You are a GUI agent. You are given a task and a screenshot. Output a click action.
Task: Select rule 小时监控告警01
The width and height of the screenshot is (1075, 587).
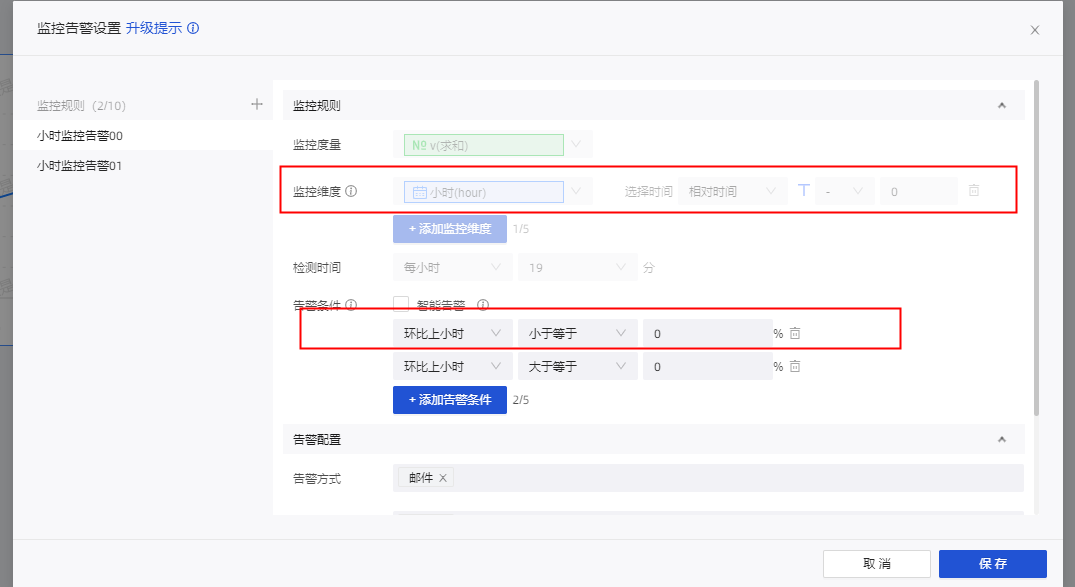tap(80, 166)
